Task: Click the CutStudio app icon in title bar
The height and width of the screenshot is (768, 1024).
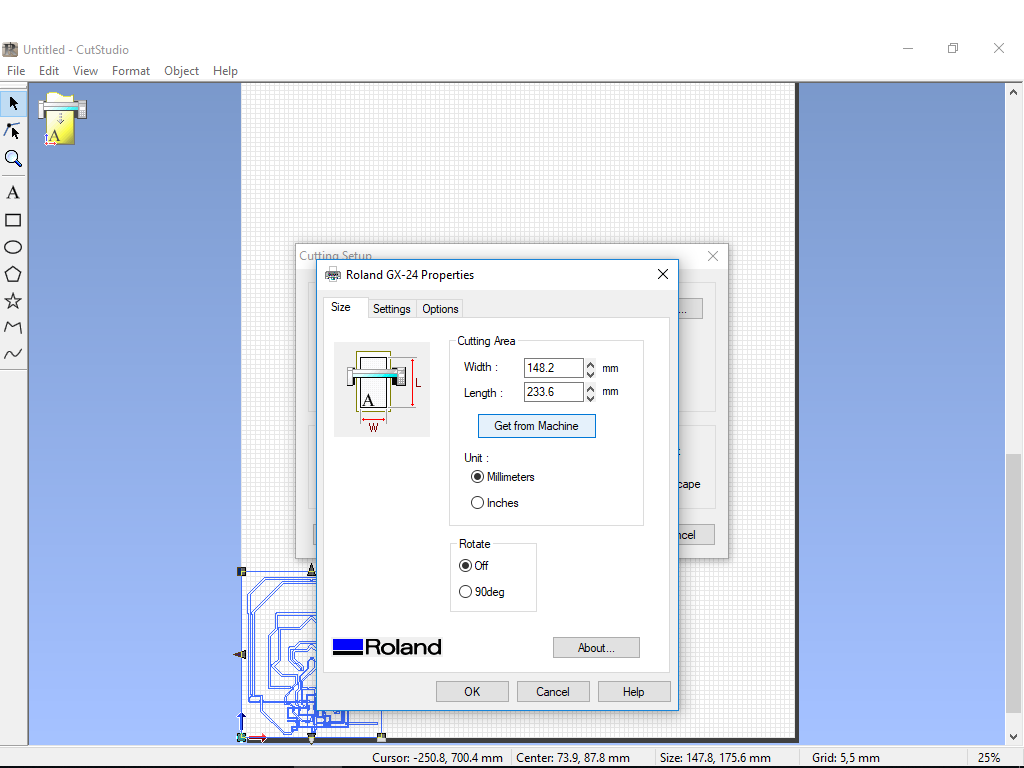Action: 10,50
